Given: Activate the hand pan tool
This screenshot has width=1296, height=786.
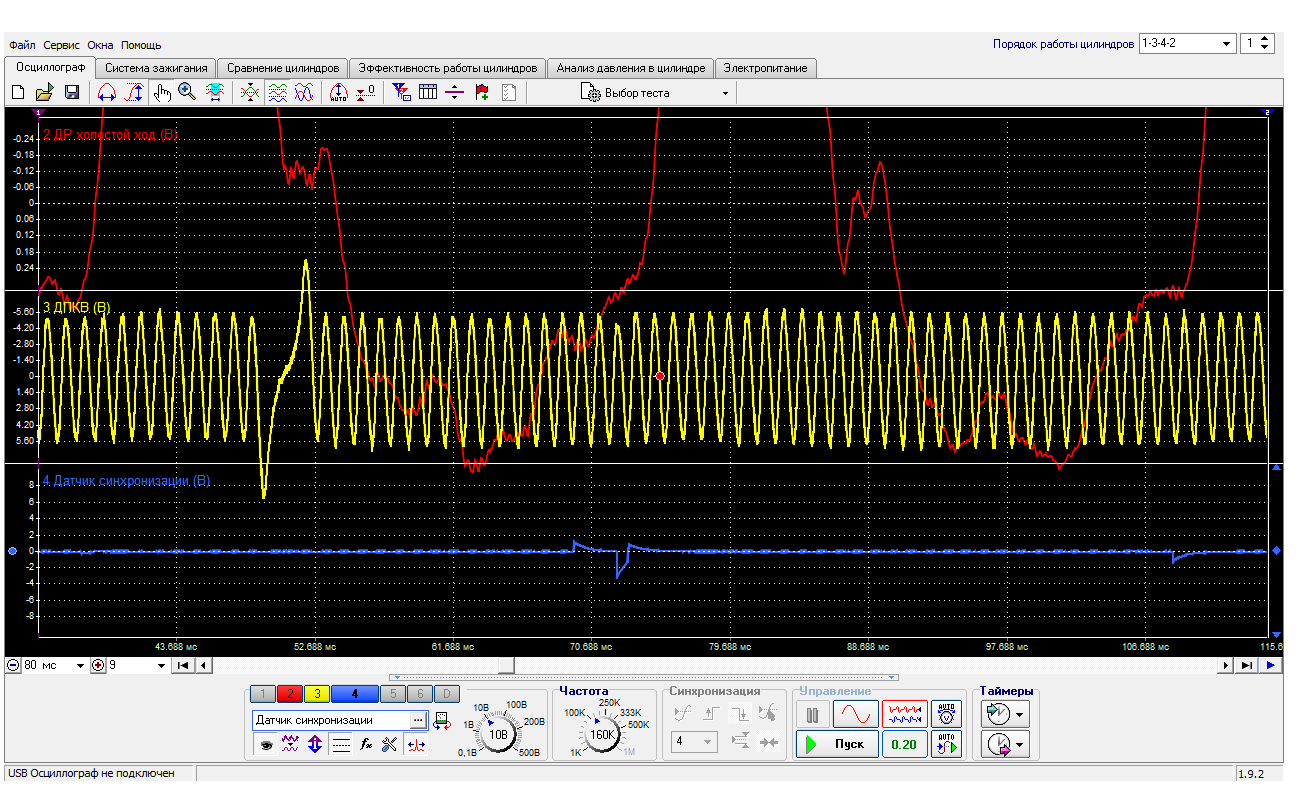Looking at the screenshot, I should 162,93.
